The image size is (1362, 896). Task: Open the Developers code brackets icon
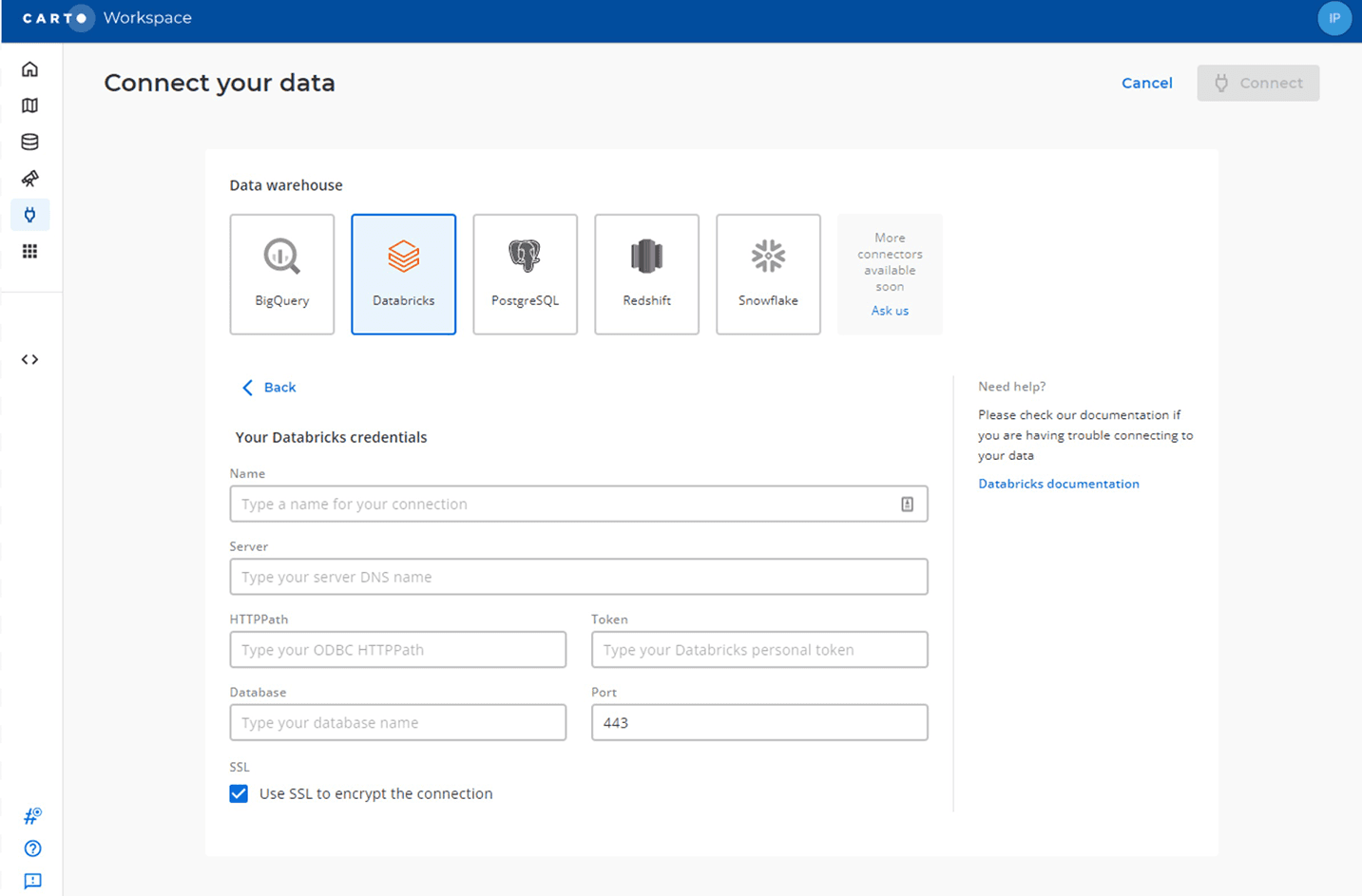pyautogui.click(x=30, y=359)
